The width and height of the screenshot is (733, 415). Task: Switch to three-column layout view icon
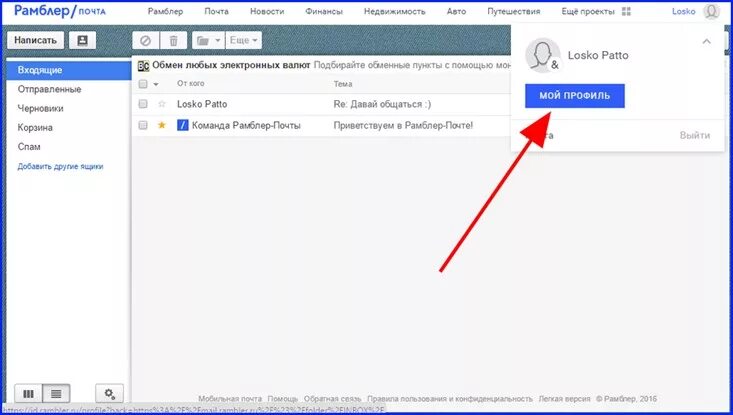pos(29,394)
